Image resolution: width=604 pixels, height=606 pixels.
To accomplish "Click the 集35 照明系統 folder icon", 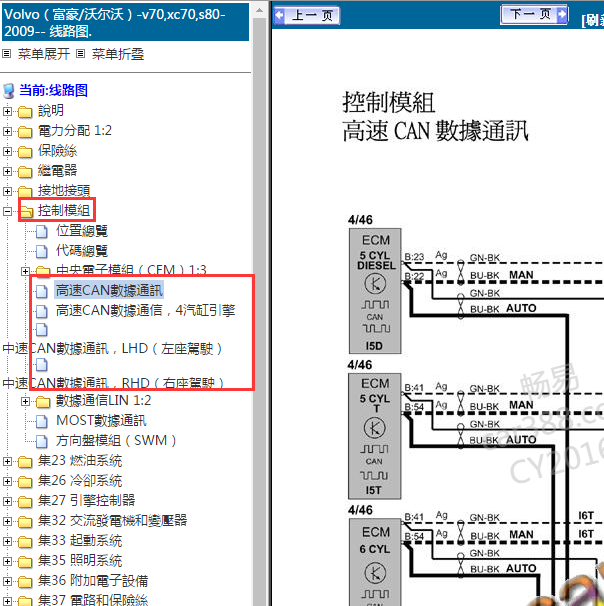I will [25, 562].
